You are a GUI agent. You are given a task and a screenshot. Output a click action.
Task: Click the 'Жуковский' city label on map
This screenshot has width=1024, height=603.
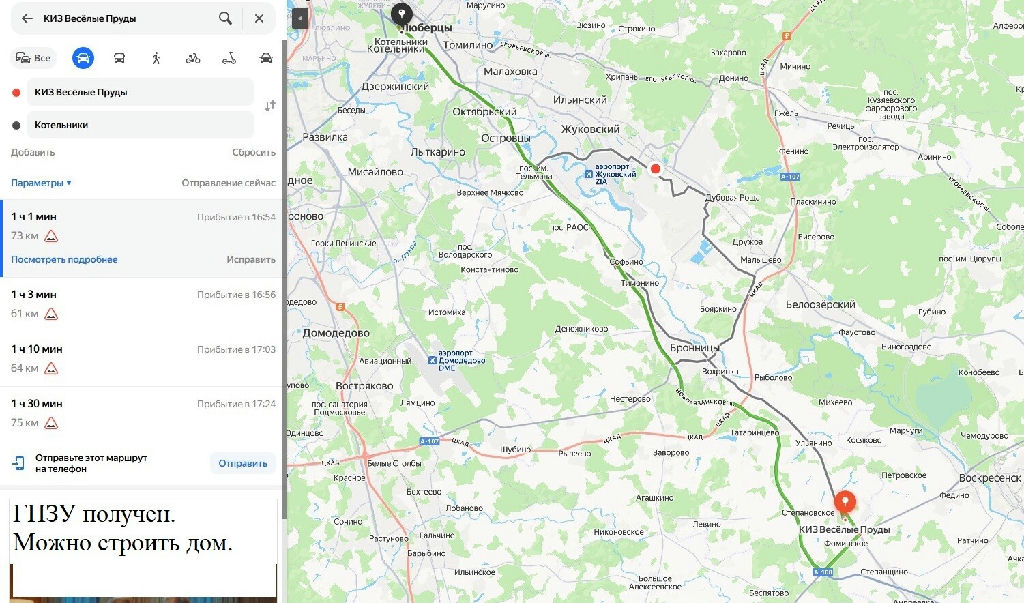590,129
